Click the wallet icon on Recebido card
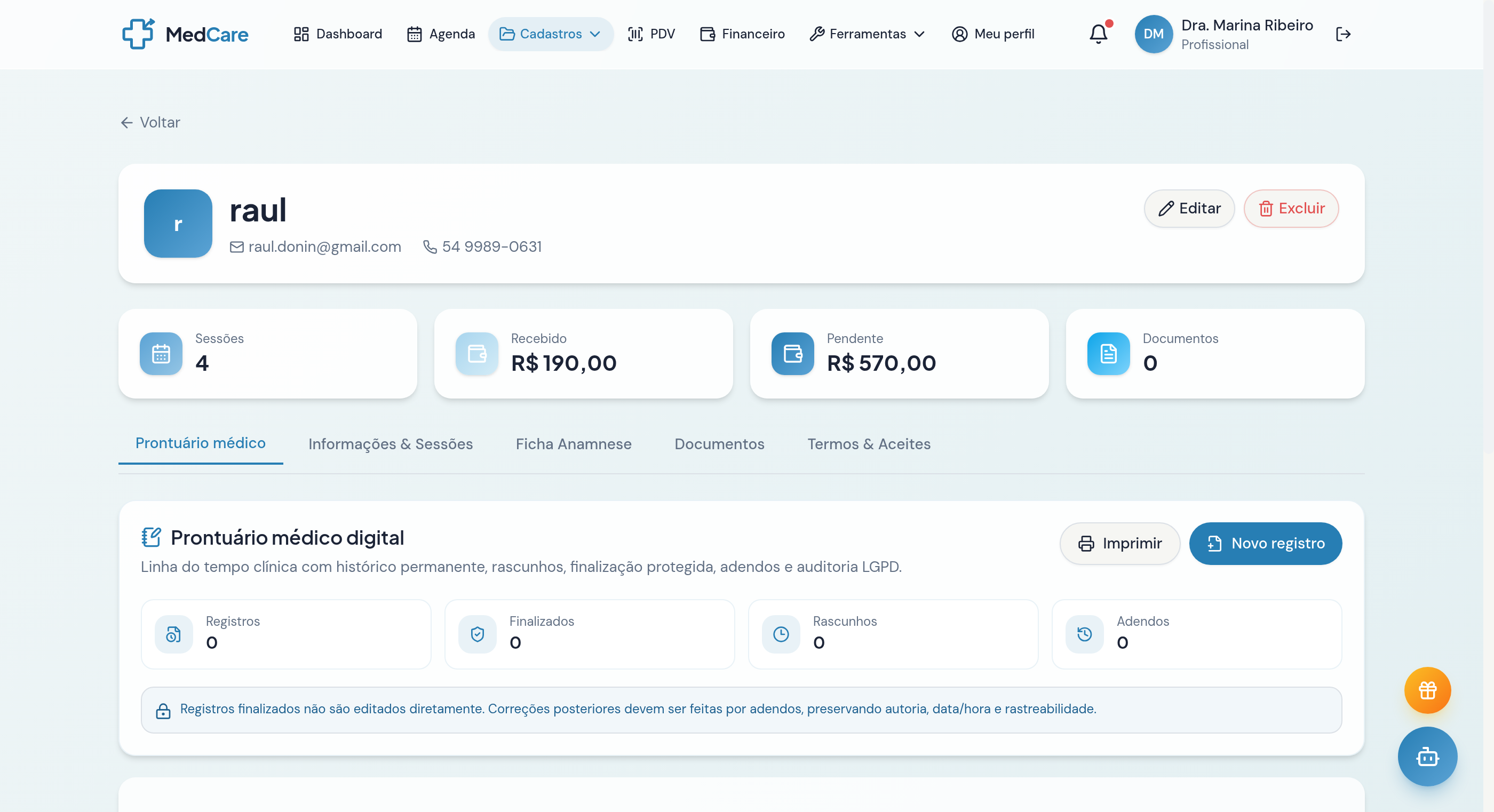1494x812 pixels. coord(476,353)
